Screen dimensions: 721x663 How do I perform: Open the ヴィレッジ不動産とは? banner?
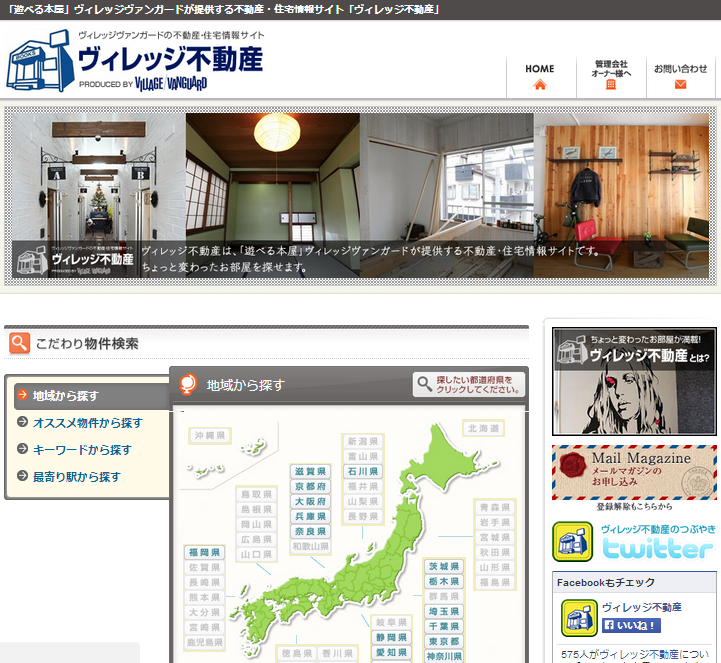(x=634, y=381)
